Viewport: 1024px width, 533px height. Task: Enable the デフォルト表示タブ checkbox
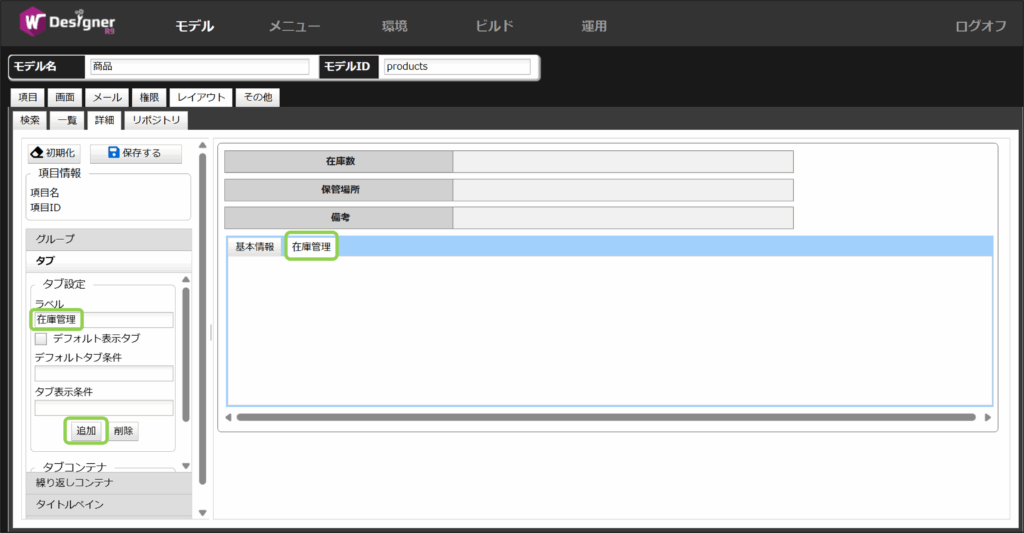[42, 339]
